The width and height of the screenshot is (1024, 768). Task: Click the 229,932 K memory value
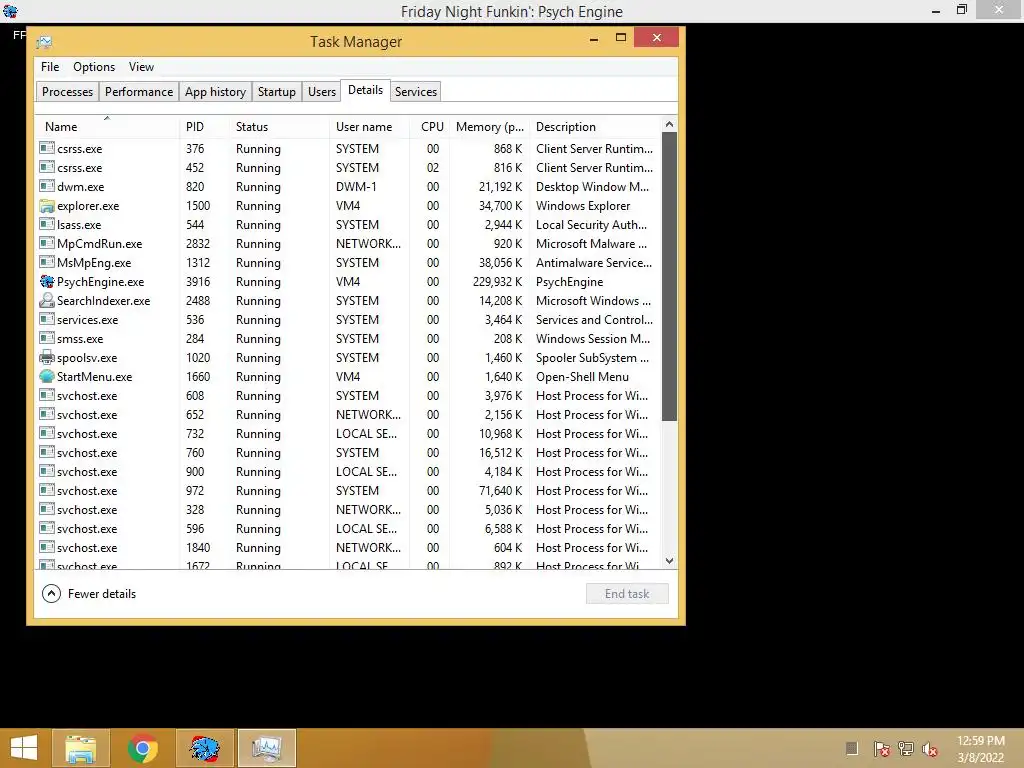497,281
